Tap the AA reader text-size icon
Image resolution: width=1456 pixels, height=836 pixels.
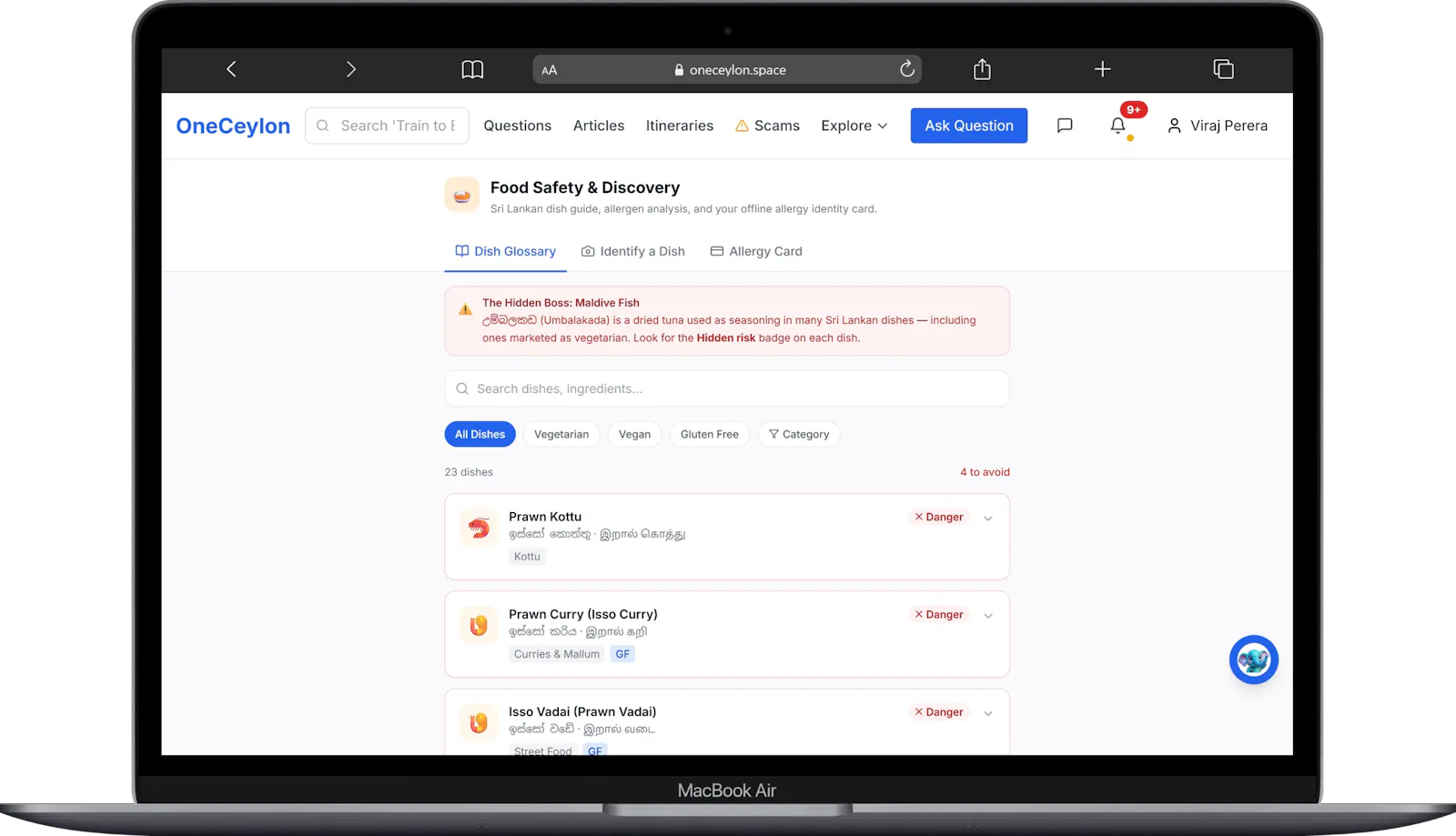pyautogui.click(x=549, y=70)
